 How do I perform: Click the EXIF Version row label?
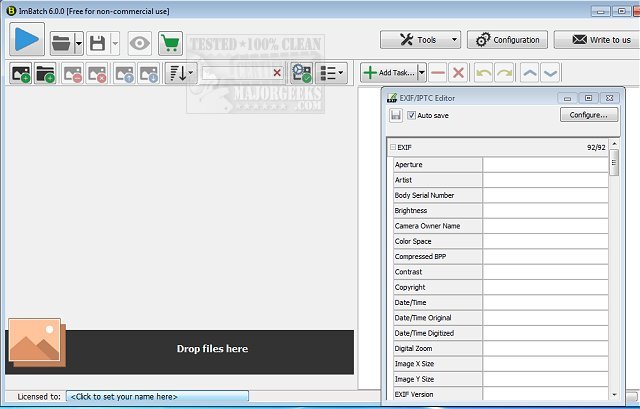(x=438, y=394)
